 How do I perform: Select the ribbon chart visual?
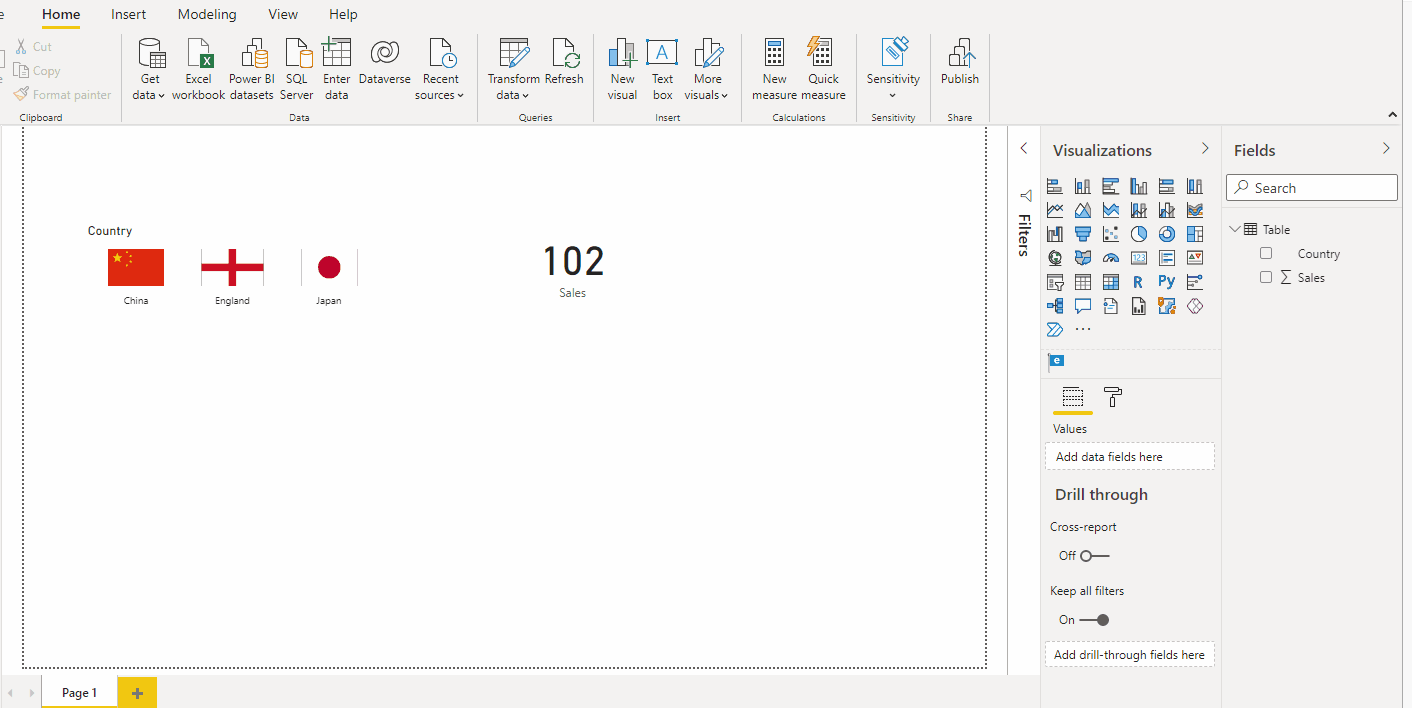(x=1195, y=210)
